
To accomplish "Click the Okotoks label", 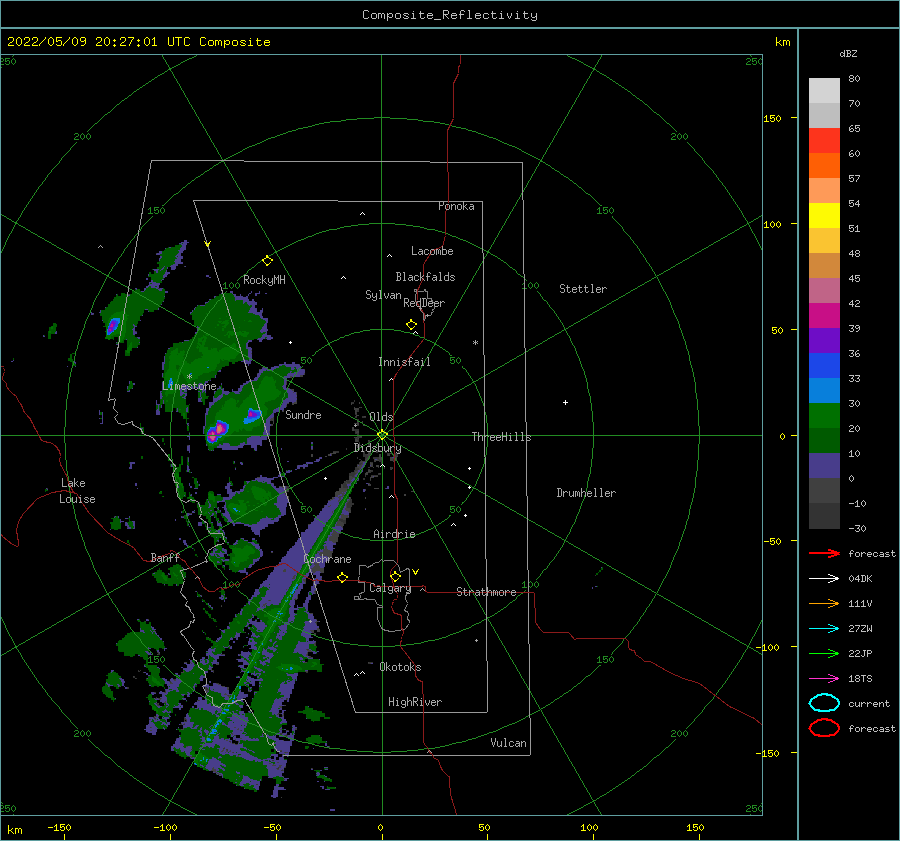I will [400, 667].
